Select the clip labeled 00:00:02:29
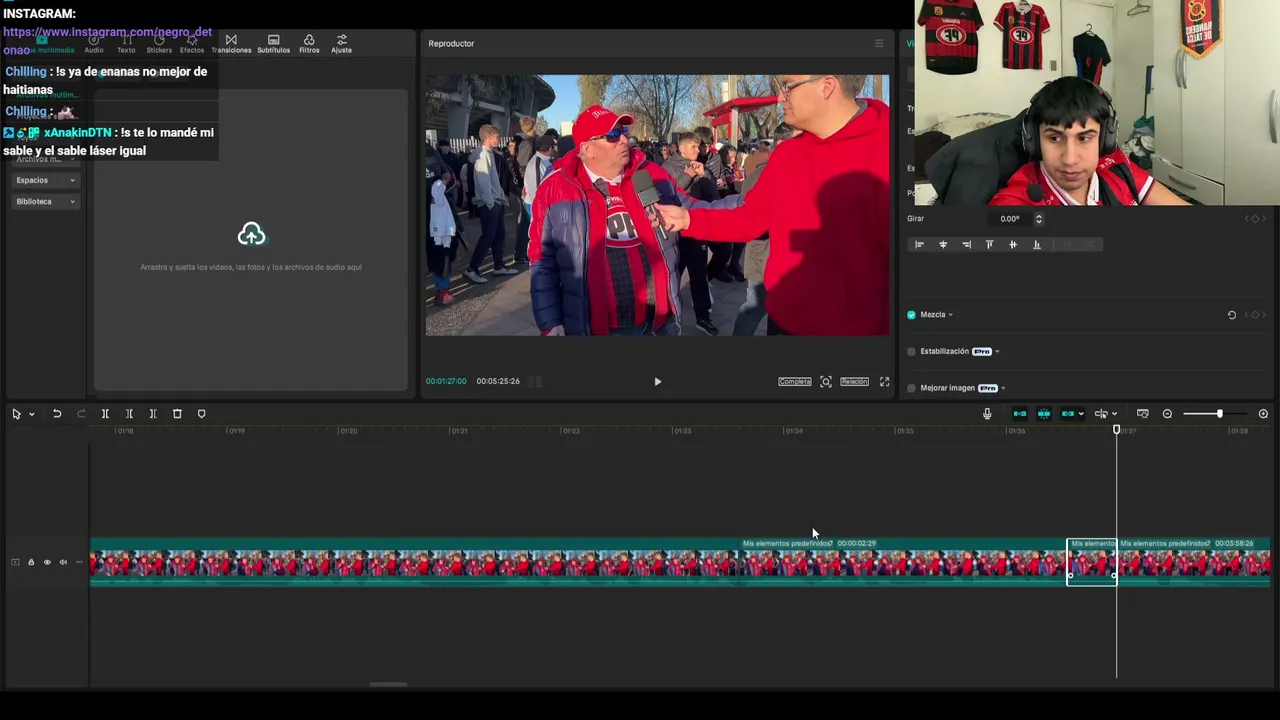The height and width of the screenshot is (720, 1280). pyautogui.click(x=902, y=562)
